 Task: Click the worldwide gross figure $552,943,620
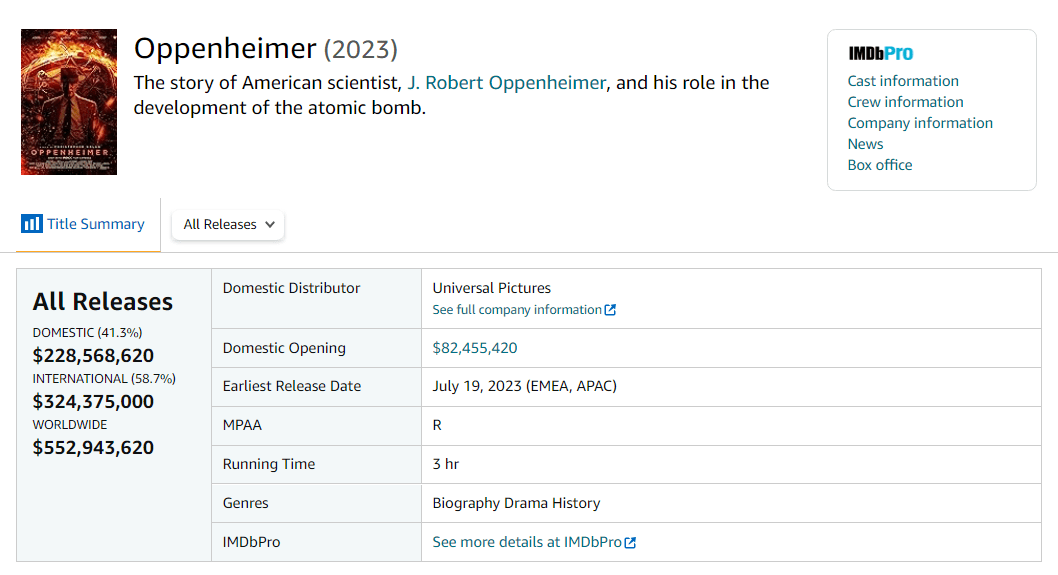coord(94,447)
